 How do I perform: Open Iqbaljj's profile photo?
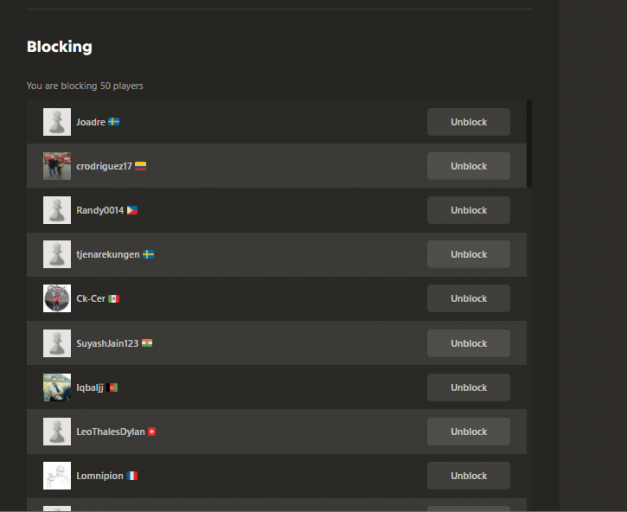click(57, 387)
